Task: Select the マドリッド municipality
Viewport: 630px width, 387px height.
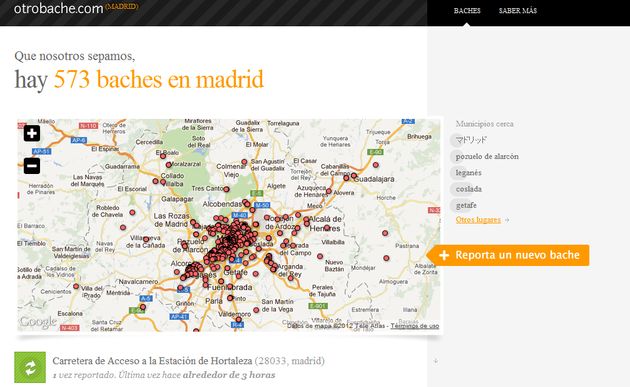Action: (471, 140)
